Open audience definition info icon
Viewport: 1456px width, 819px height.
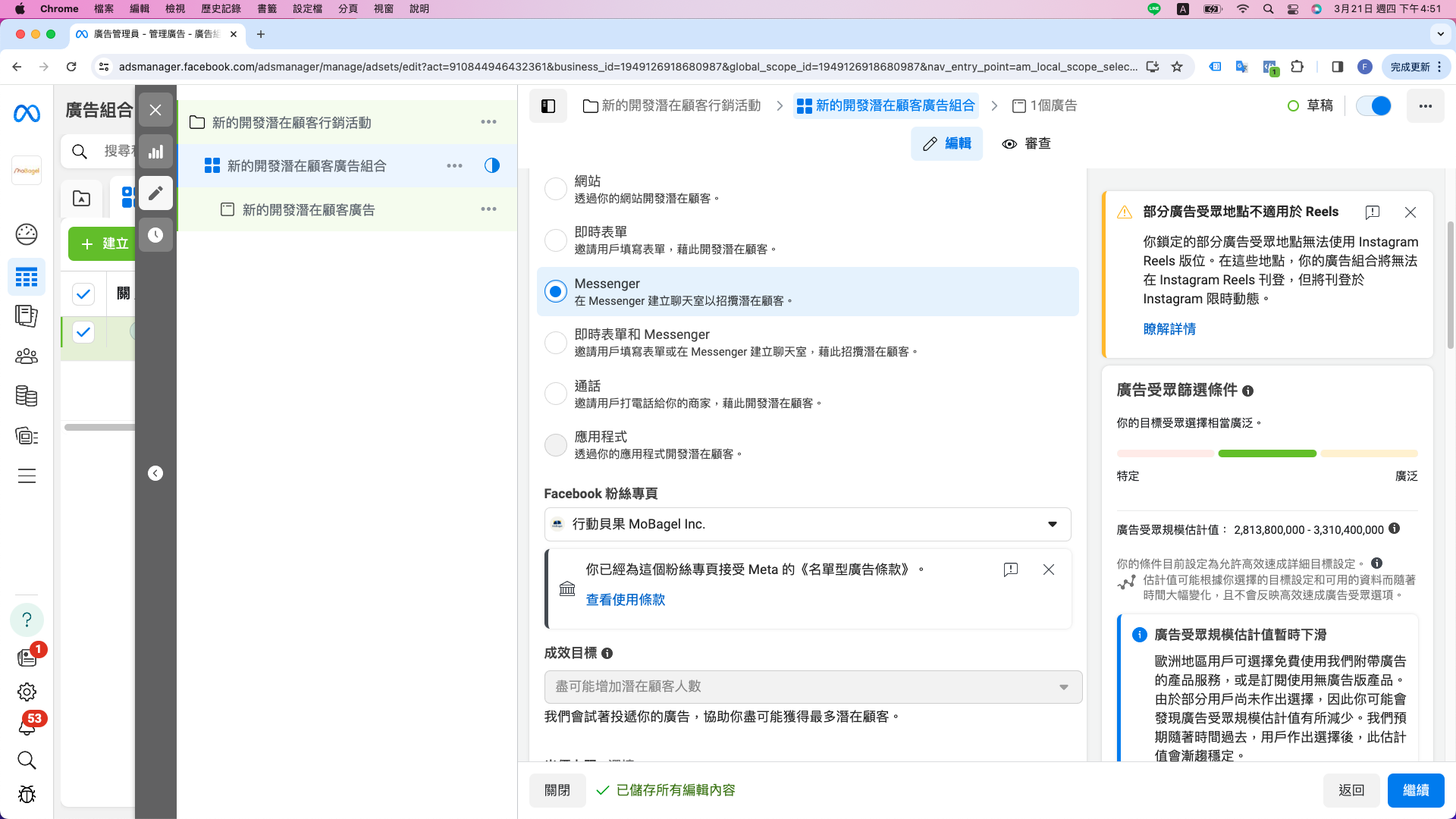point(1248,391)
